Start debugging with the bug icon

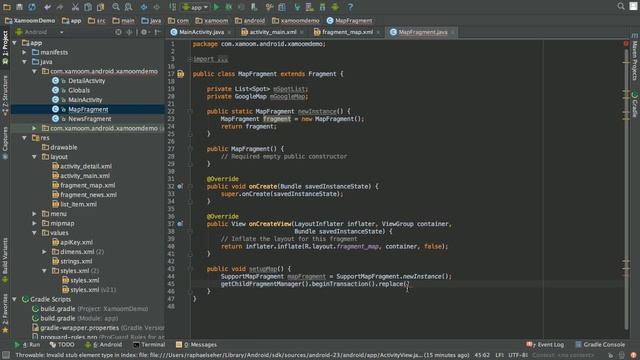(x=229, y=7)
